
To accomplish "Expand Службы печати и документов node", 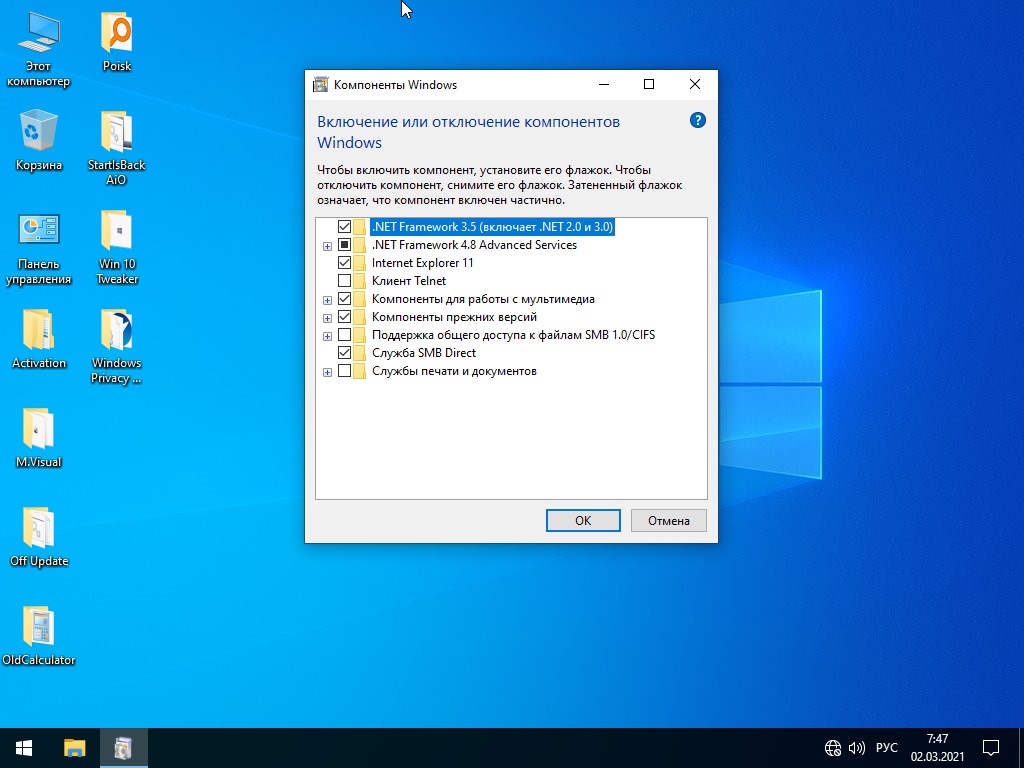I will pyautogui.click(x=327, y=372).
